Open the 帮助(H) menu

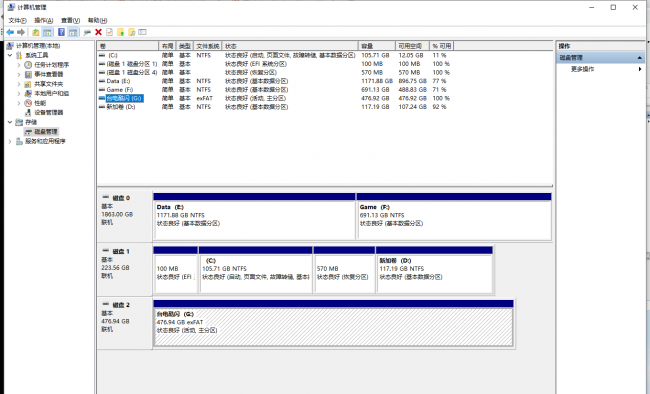(x=97, y=20)
